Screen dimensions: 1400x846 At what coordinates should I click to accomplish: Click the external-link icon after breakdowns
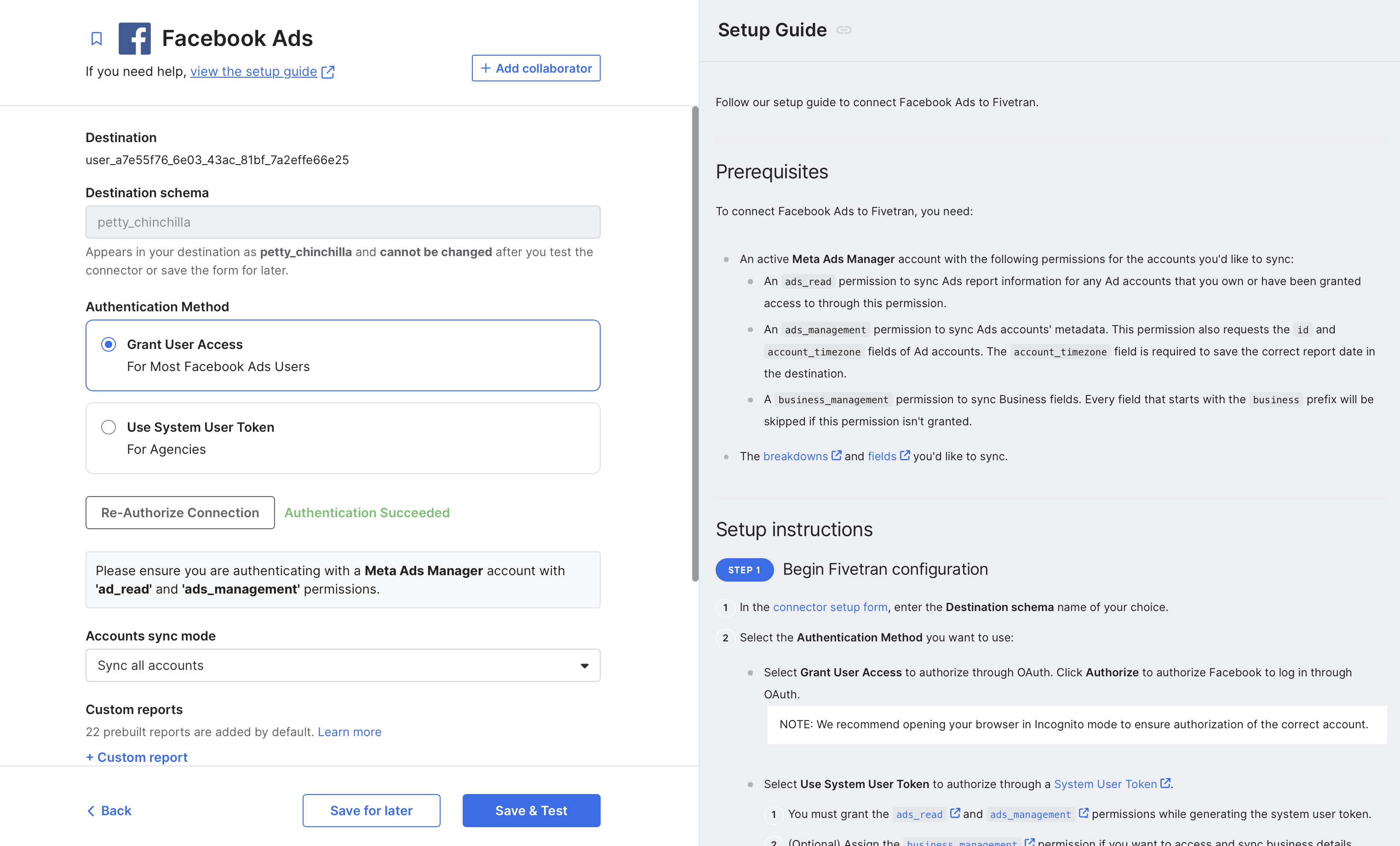click(836, 456)
